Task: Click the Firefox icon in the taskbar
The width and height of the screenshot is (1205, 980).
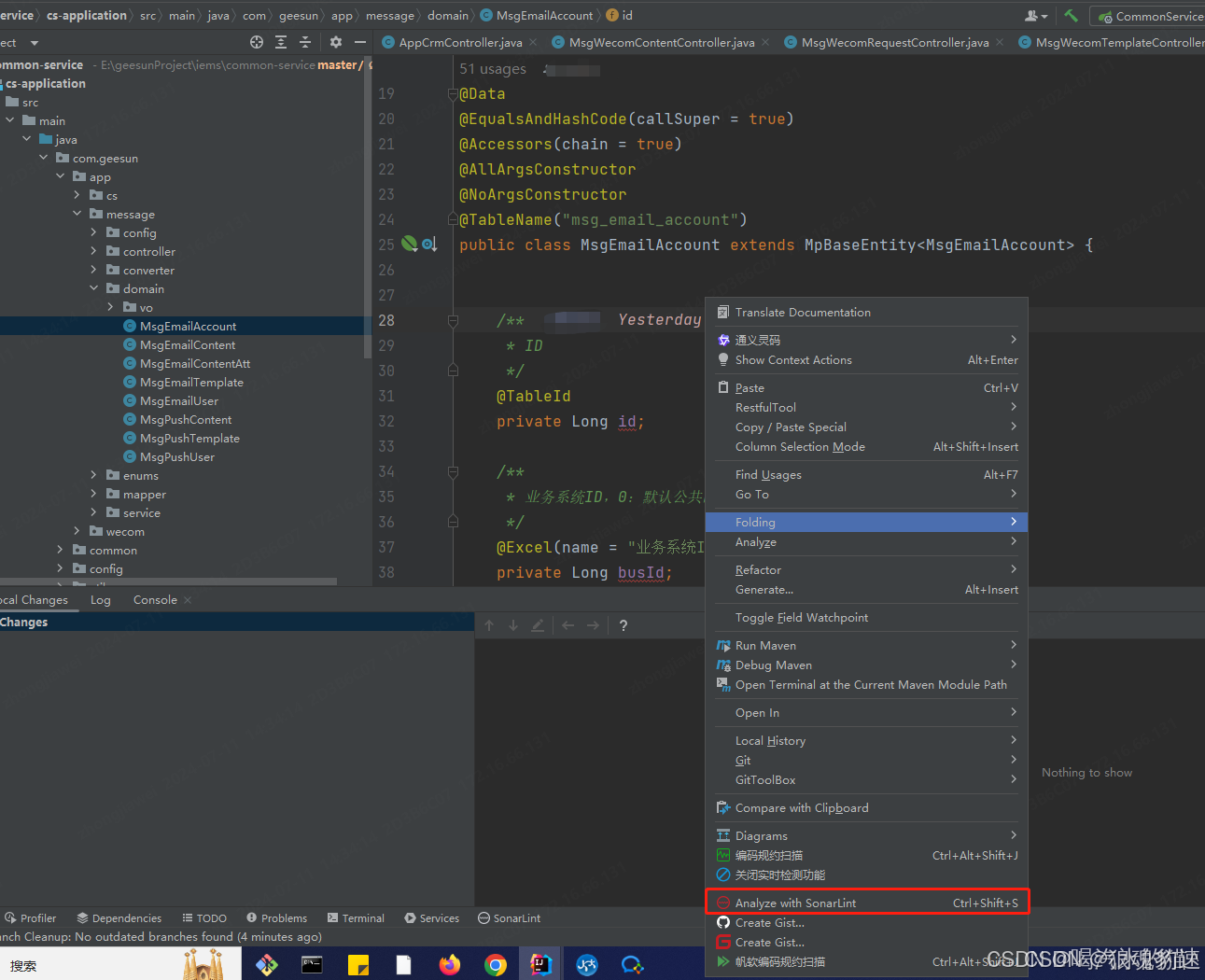Action: pyautogui.click(x=450, y=964)
